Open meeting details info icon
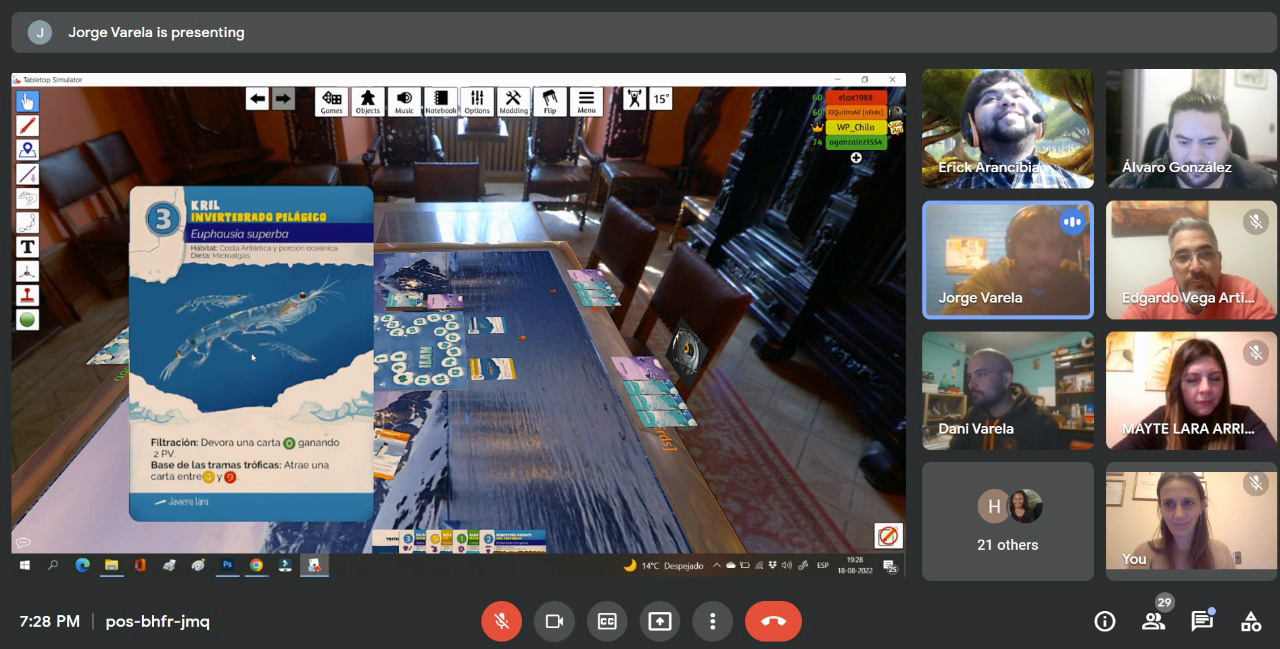This screenshot has height=649, width=1280. coord(1105,621)
